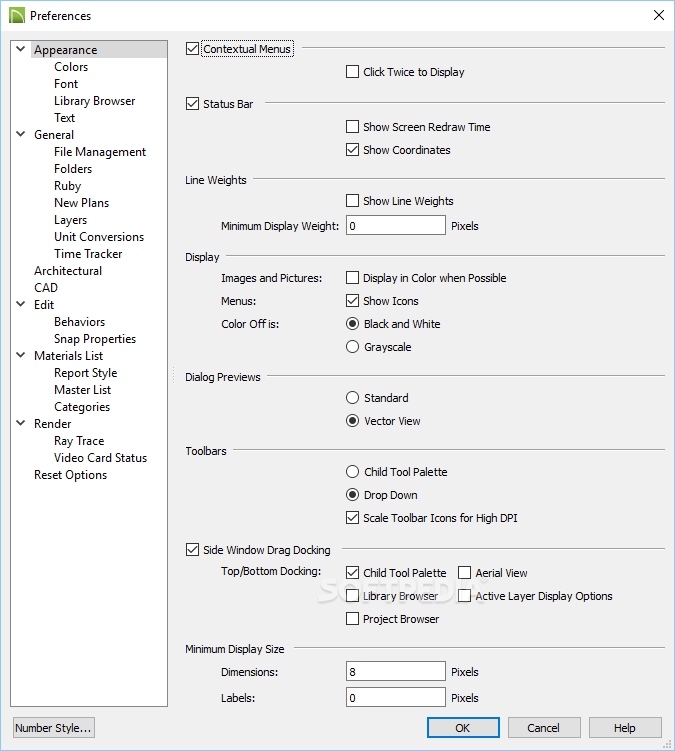This screenshot has width=675, height=751.
Task: Click the Labels pixels field
Action: click(396, 697)
